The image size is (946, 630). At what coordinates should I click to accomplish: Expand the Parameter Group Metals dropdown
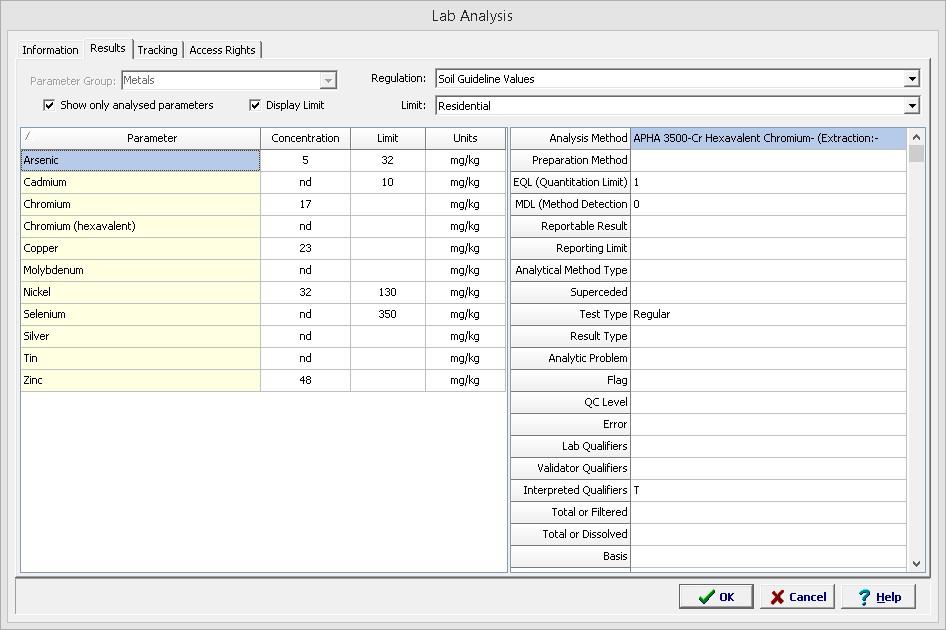327,80
